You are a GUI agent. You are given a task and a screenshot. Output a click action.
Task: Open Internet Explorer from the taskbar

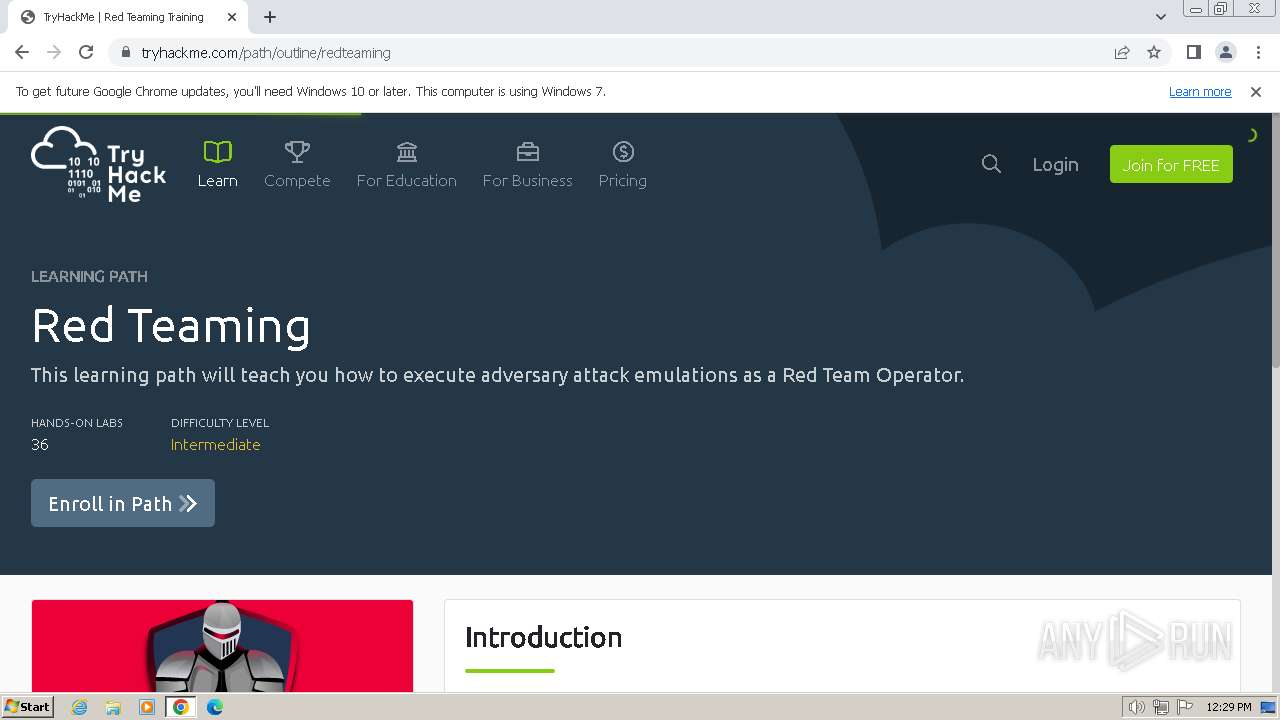[x=79, y=707]
